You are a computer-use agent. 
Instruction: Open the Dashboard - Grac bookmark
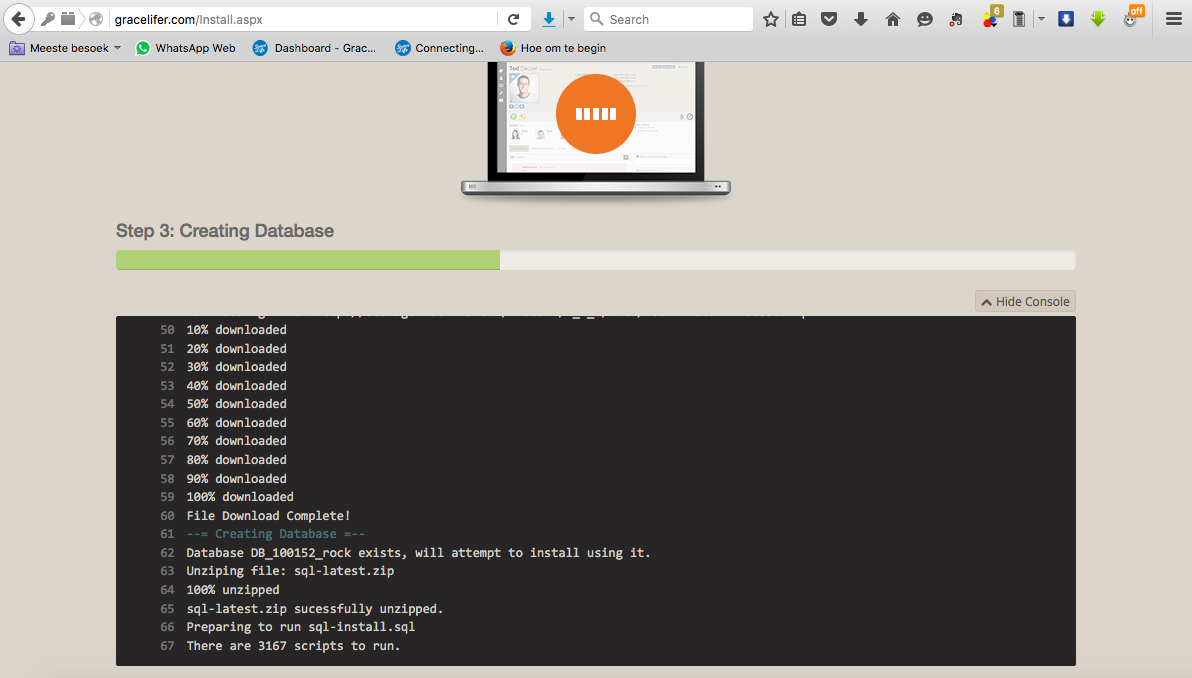click(x=315, y=47)
